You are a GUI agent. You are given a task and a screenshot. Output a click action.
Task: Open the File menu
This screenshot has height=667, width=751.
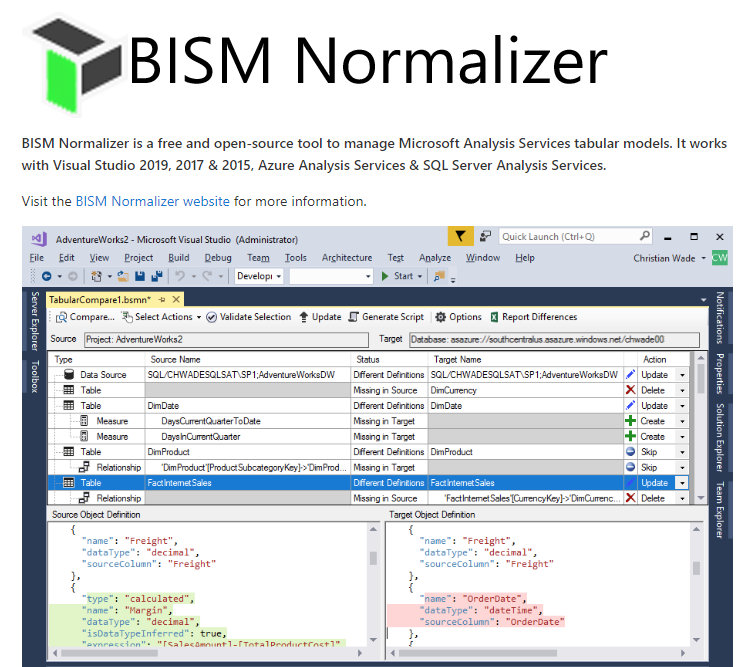click(36, 258)
